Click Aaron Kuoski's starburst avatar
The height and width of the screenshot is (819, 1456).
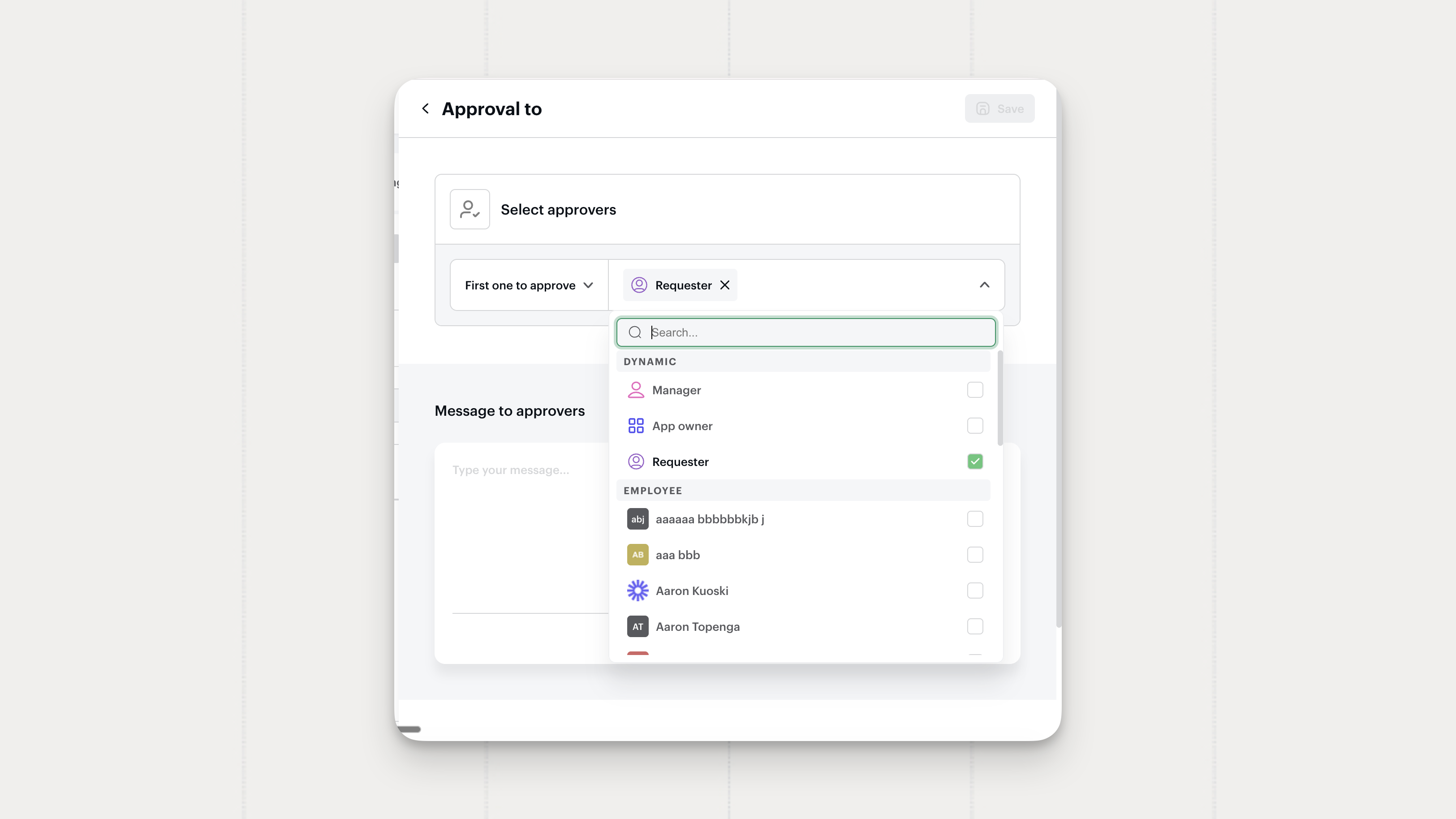point(638,591)
